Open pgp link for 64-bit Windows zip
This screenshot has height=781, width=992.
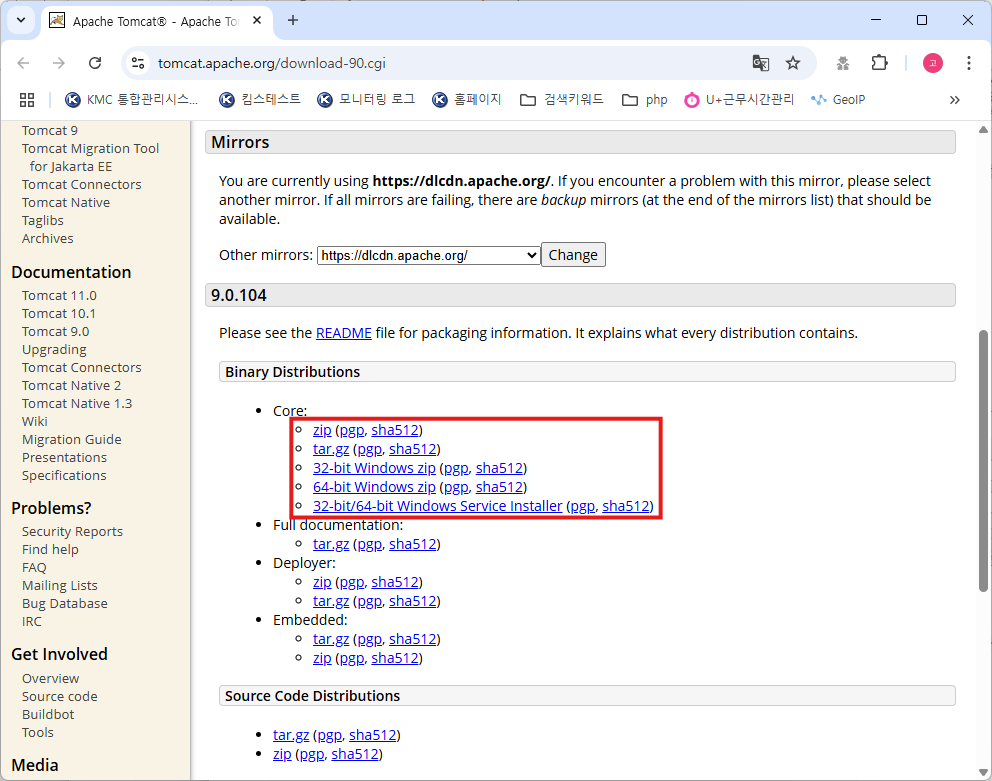pyautogui.click(x=456, y=487)
